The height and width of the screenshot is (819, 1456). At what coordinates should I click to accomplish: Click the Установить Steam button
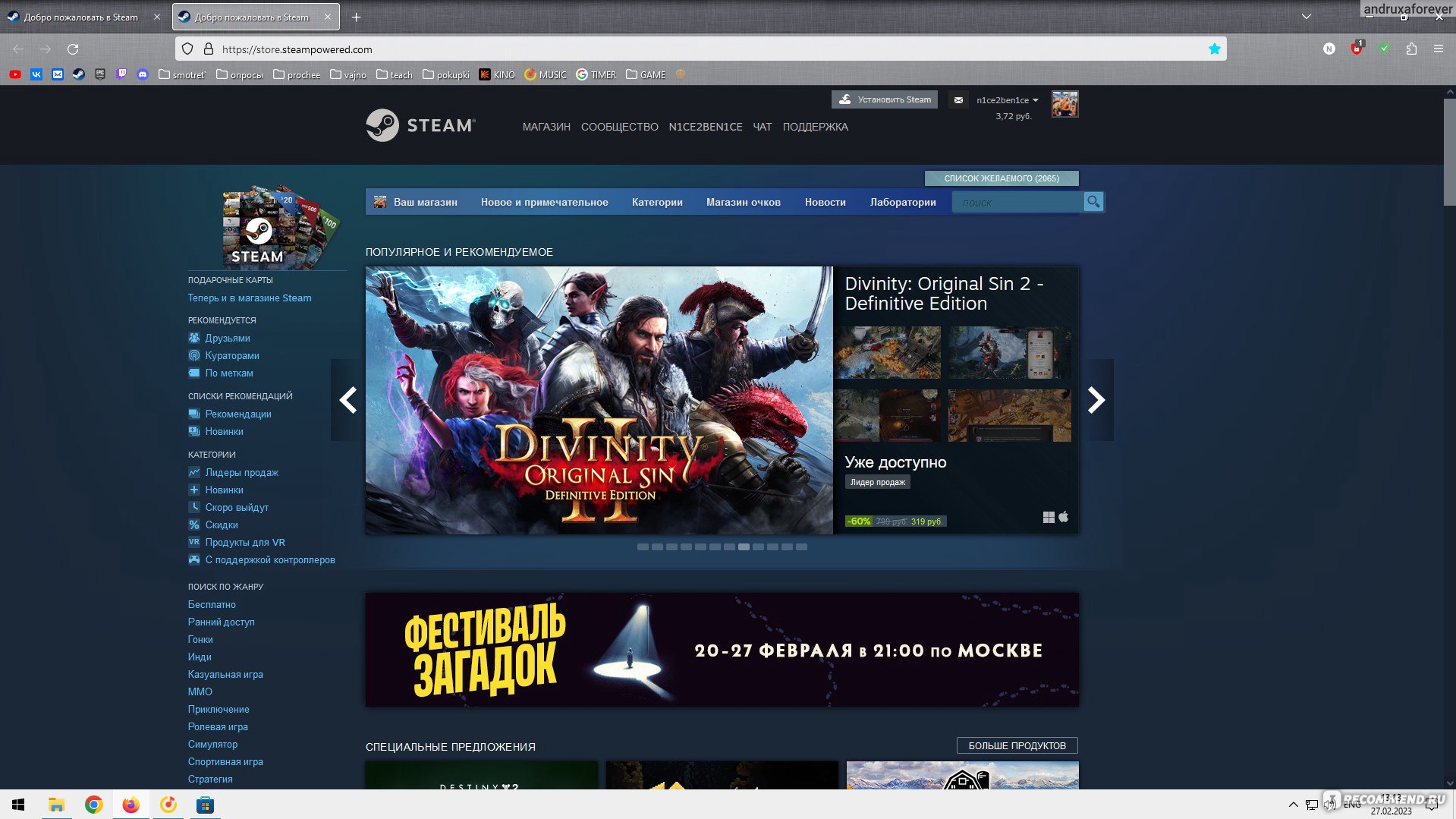[885, 99]
